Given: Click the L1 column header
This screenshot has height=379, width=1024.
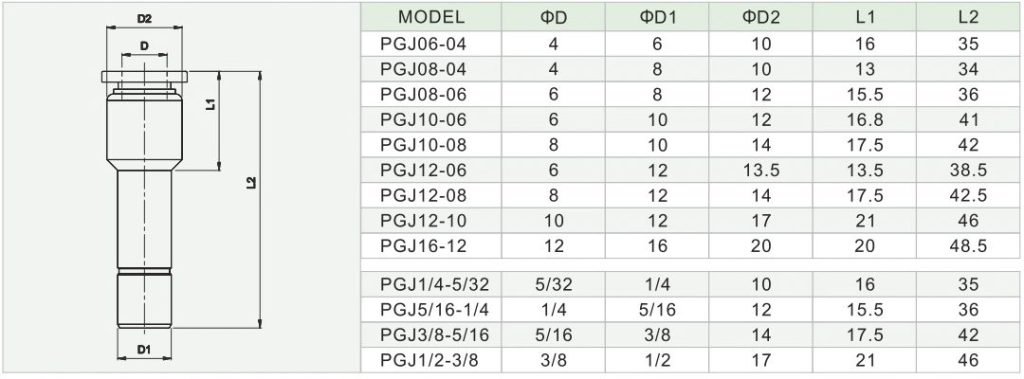Looking at the screenshot, I should pyautogui.click(x=864, y=17).
